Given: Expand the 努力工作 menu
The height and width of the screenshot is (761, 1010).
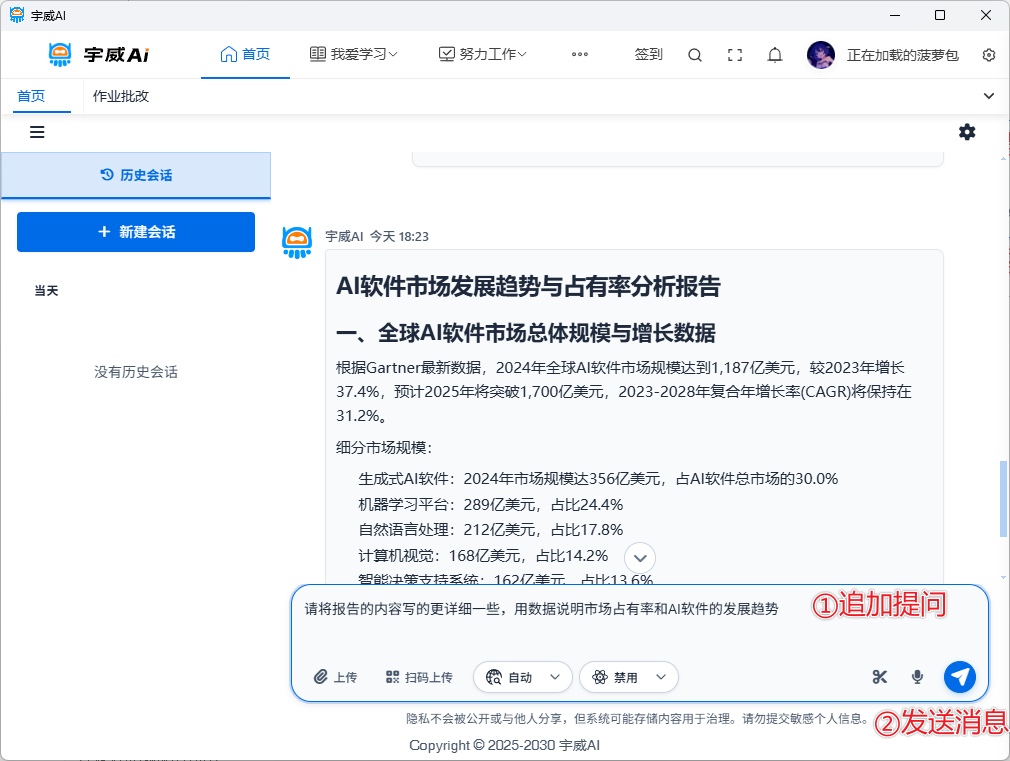Looking at the screenshot, I should coord(483,54).
